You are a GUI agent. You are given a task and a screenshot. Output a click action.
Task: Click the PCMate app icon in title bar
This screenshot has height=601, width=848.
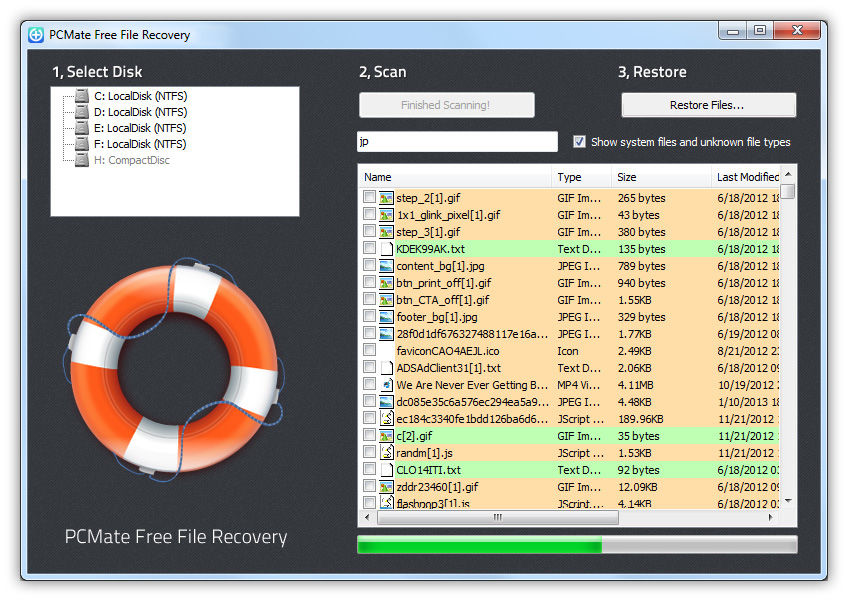point(36,35)
